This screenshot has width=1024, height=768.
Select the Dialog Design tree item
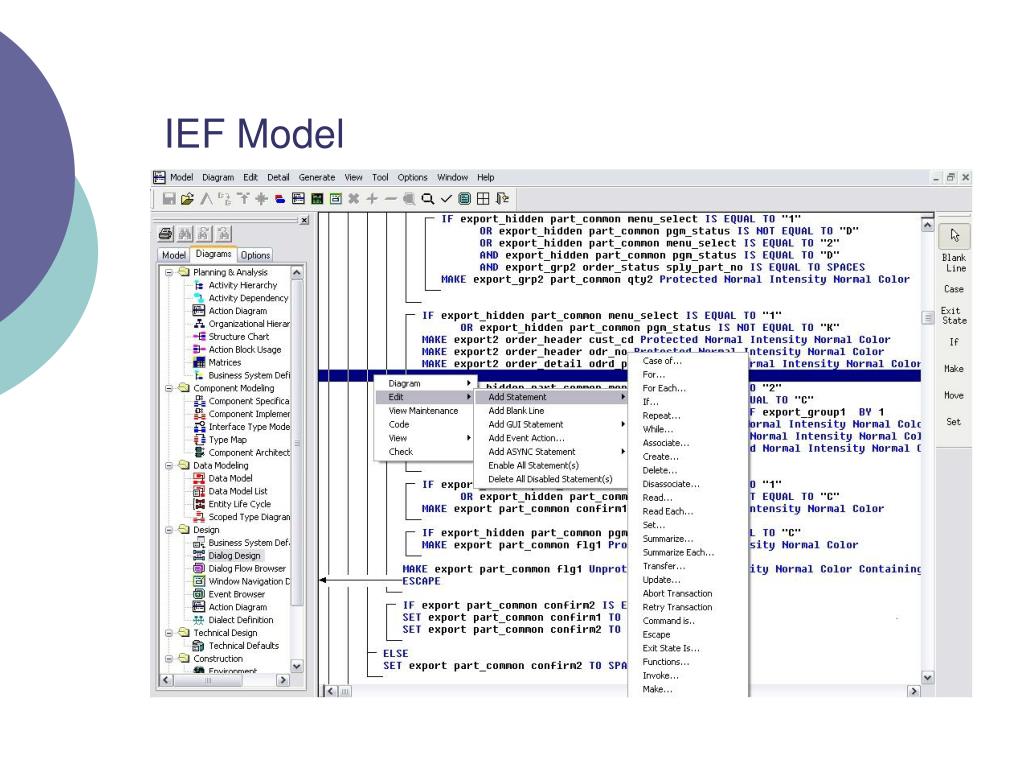[x=234, y=556]
